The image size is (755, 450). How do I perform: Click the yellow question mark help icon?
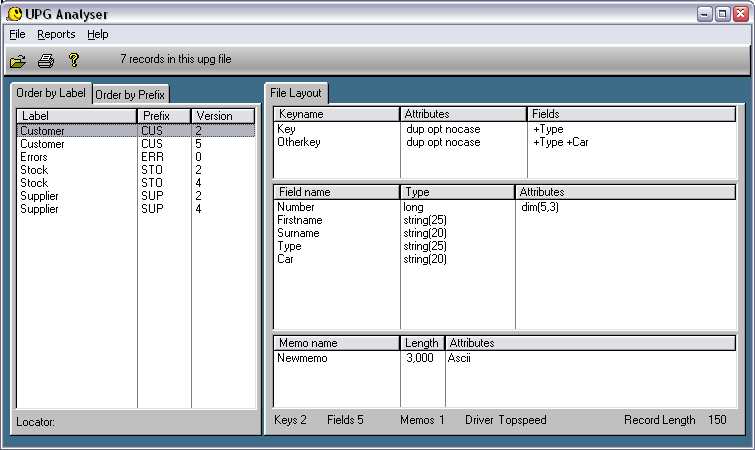pos(73,60)
